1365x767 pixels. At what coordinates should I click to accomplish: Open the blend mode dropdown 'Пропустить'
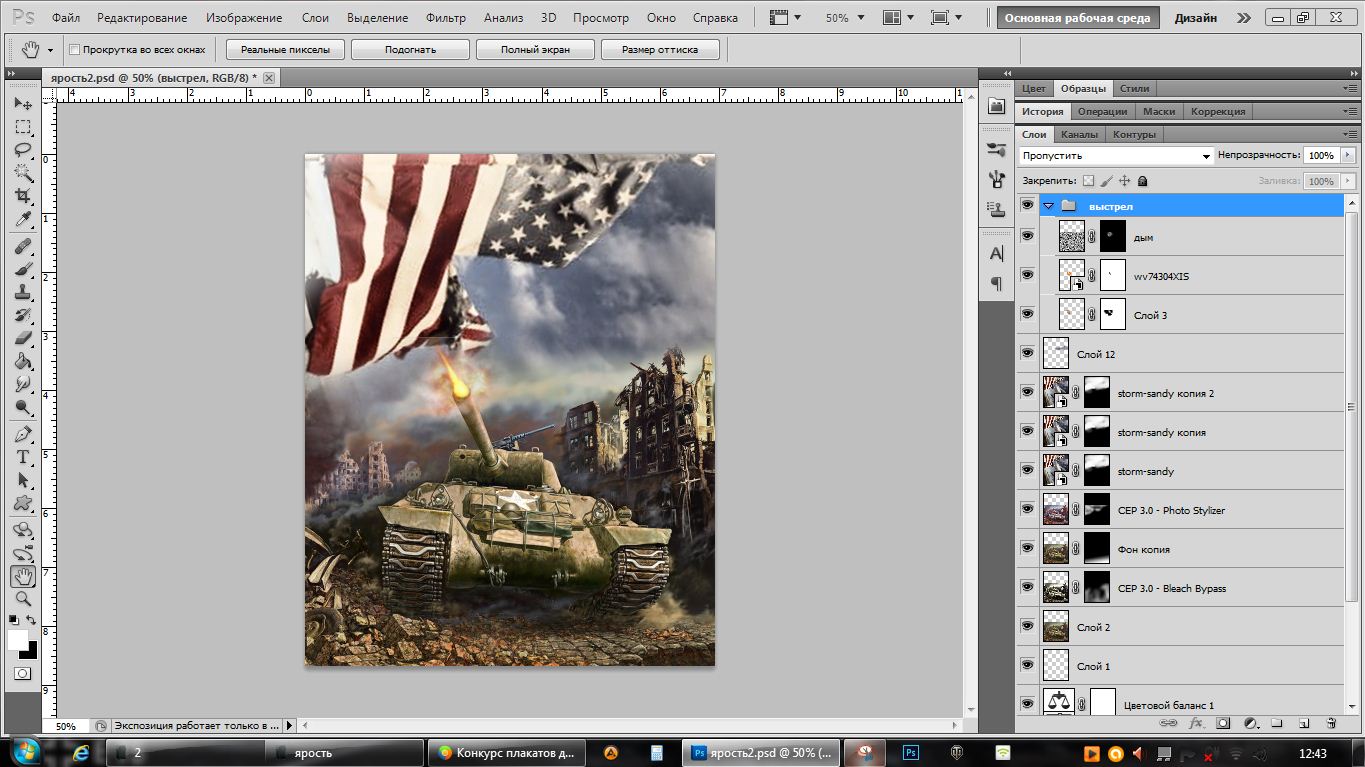point(1116,156)
